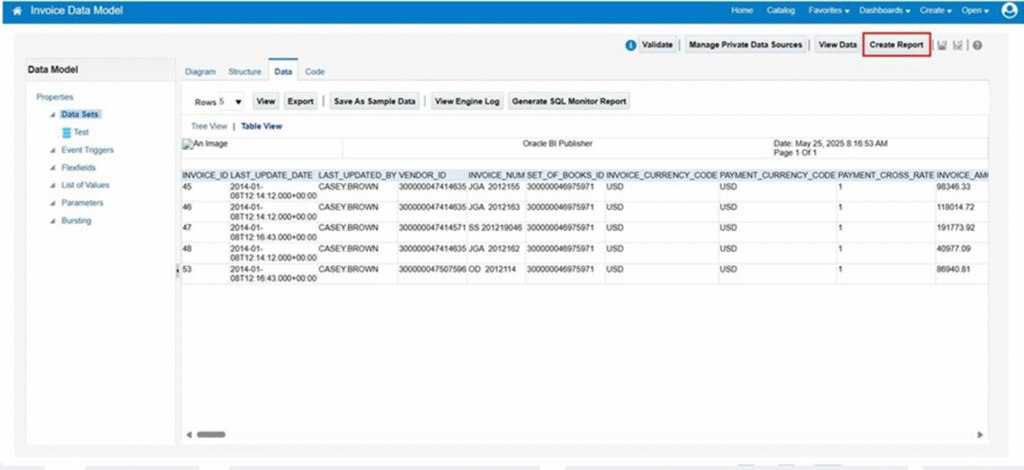Click the VENDOR_ID column header
The image size is (1024, 470).
(x=432, y=176)
